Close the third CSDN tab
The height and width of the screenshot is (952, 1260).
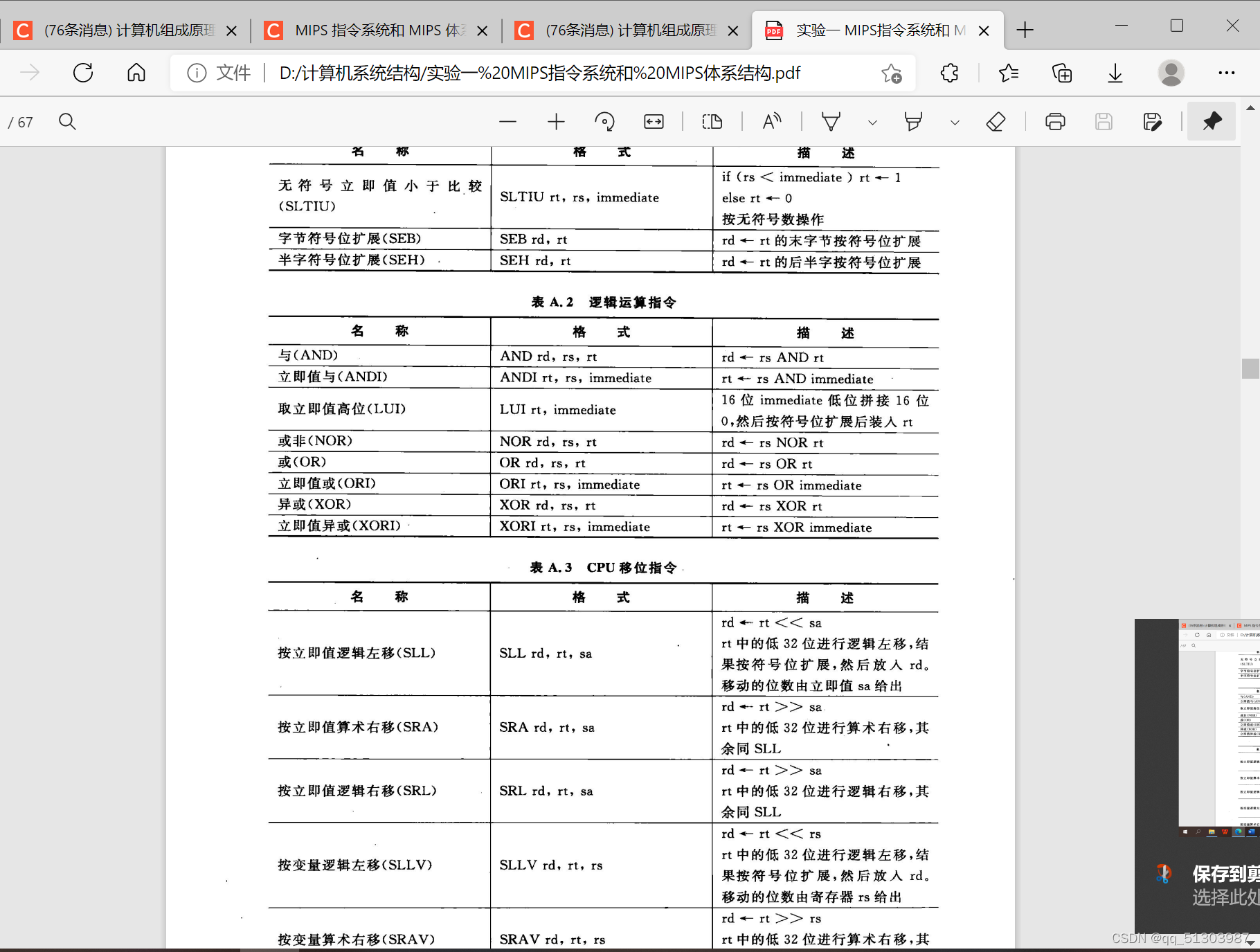click(733, 31)
